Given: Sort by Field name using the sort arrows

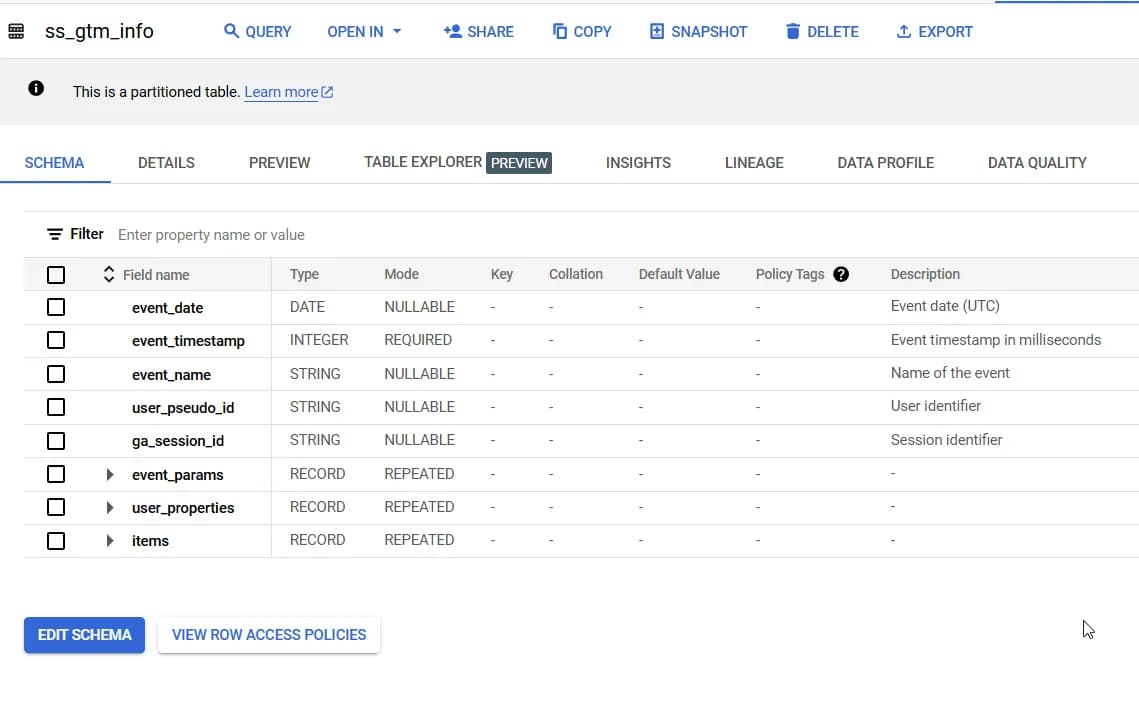Looking at the screenshot, I should (109, 274).
